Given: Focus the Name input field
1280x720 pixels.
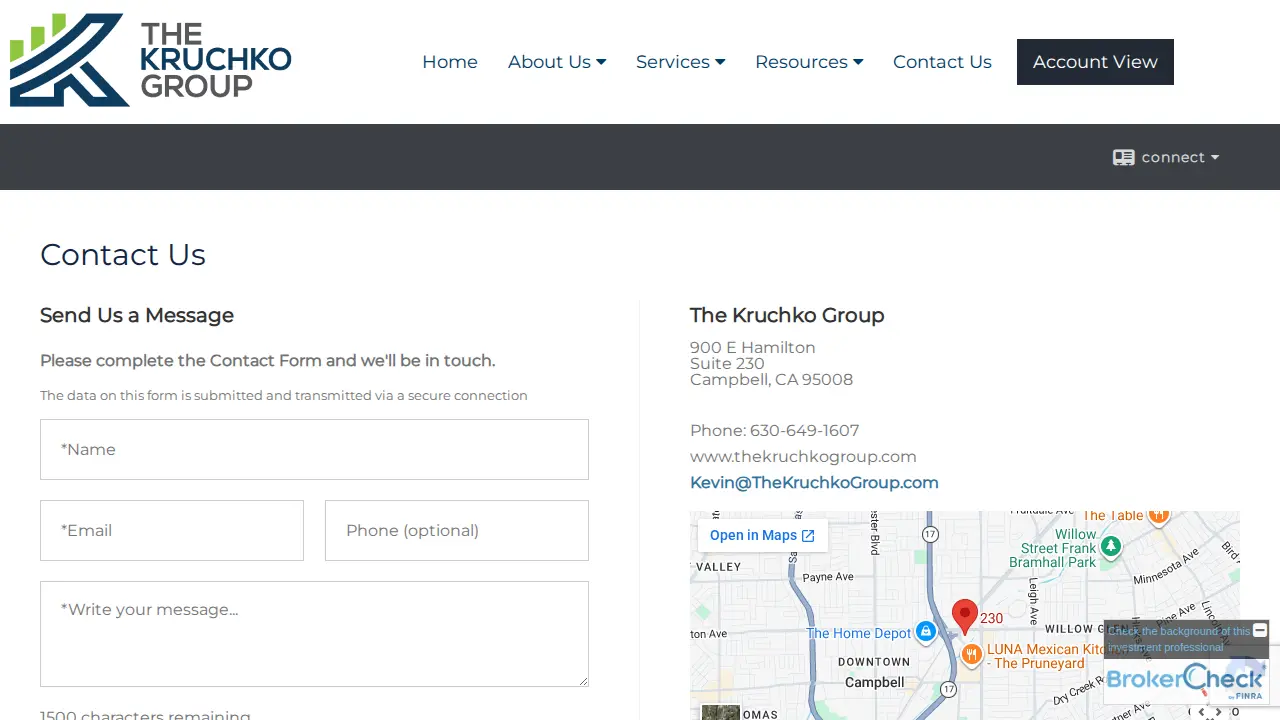Looking at the screenshot, I should coord(314,449).
